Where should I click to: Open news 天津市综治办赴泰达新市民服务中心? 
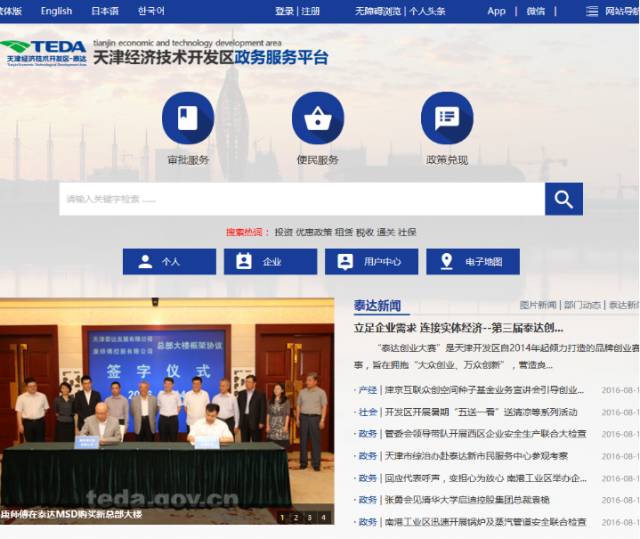(476, 456)
